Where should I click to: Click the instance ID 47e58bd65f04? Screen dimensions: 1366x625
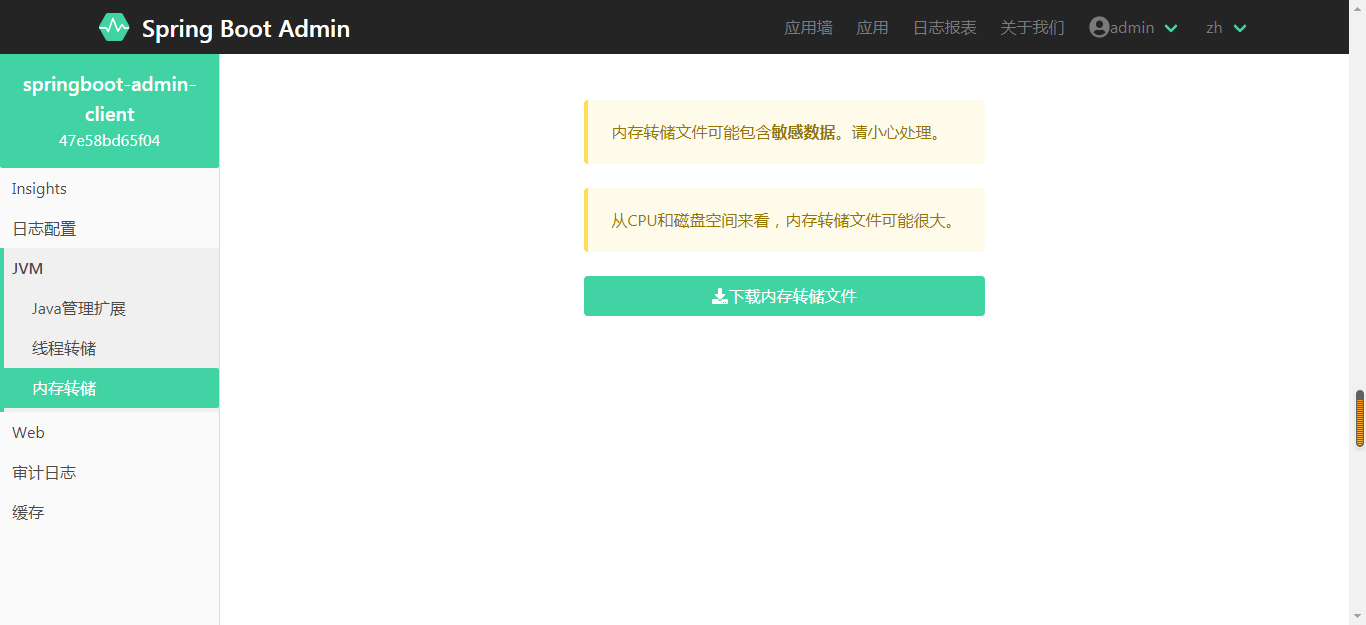tap(110, 141)
